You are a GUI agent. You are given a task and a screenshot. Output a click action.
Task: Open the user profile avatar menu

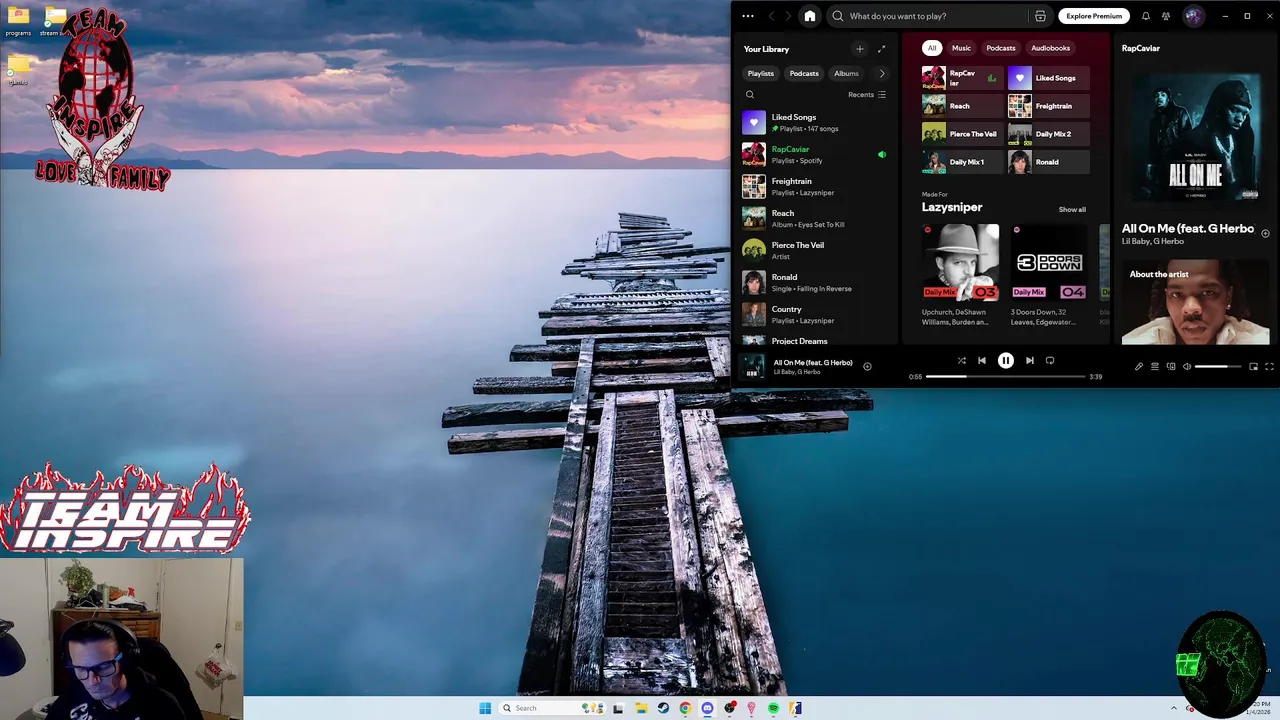1193,16
